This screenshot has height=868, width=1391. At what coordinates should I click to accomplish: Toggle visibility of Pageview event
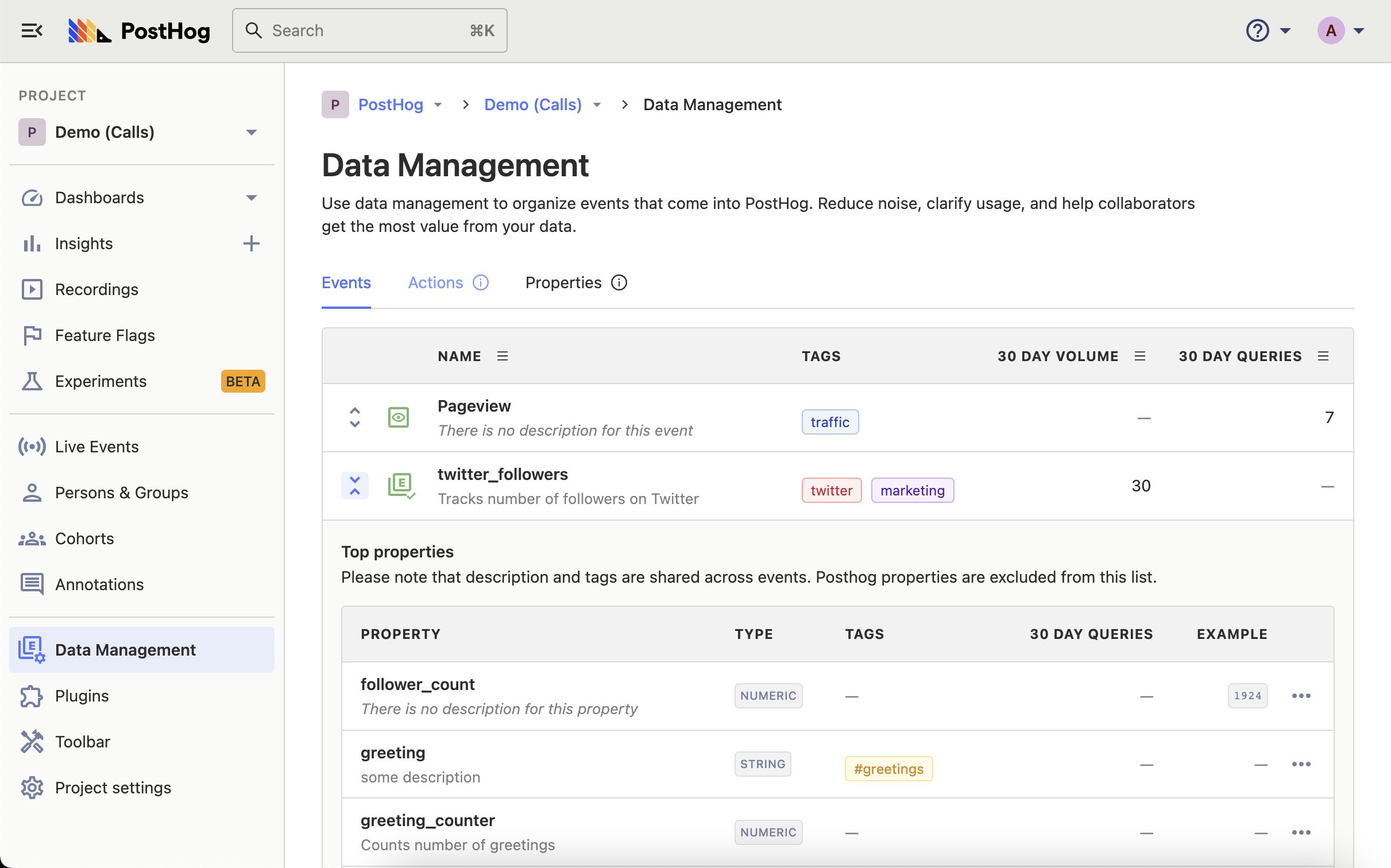tap(399, 417)
